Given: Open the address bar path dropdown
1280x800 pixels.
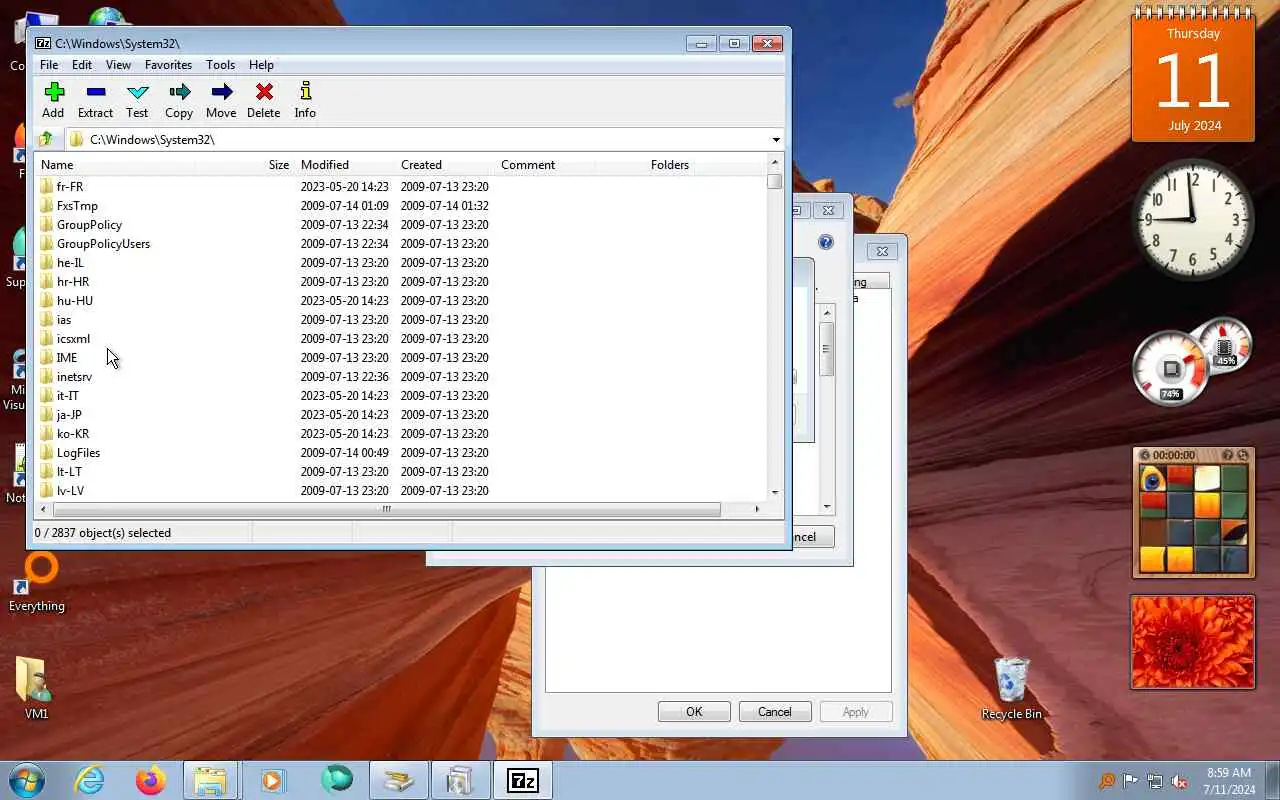Looking at the screenshot, I should pos(776,140).
